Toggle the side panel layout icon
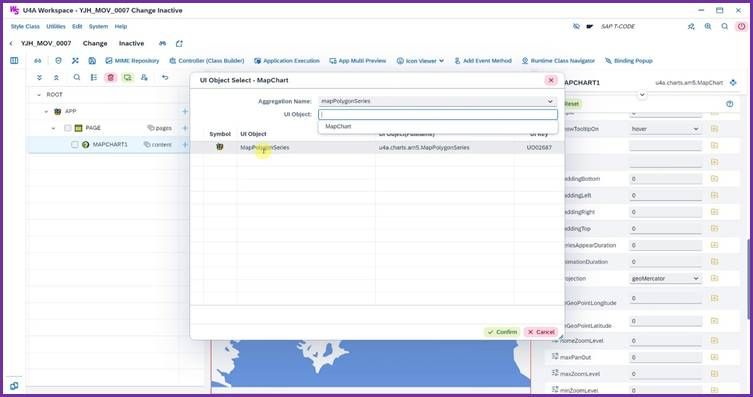Viewport: 753px width, 397px height. tap(14, 60)
